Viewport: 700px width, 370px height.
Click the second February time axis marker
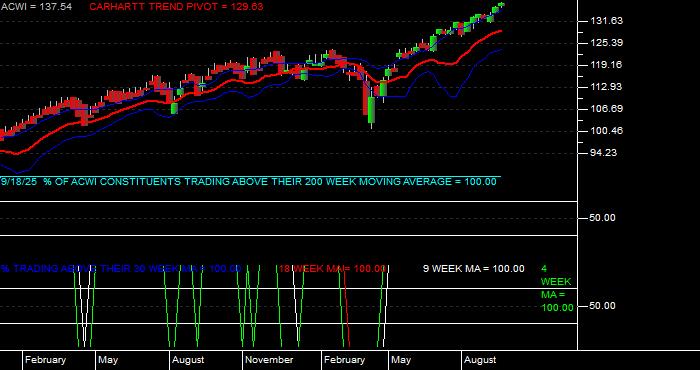(x=344, y=360)
